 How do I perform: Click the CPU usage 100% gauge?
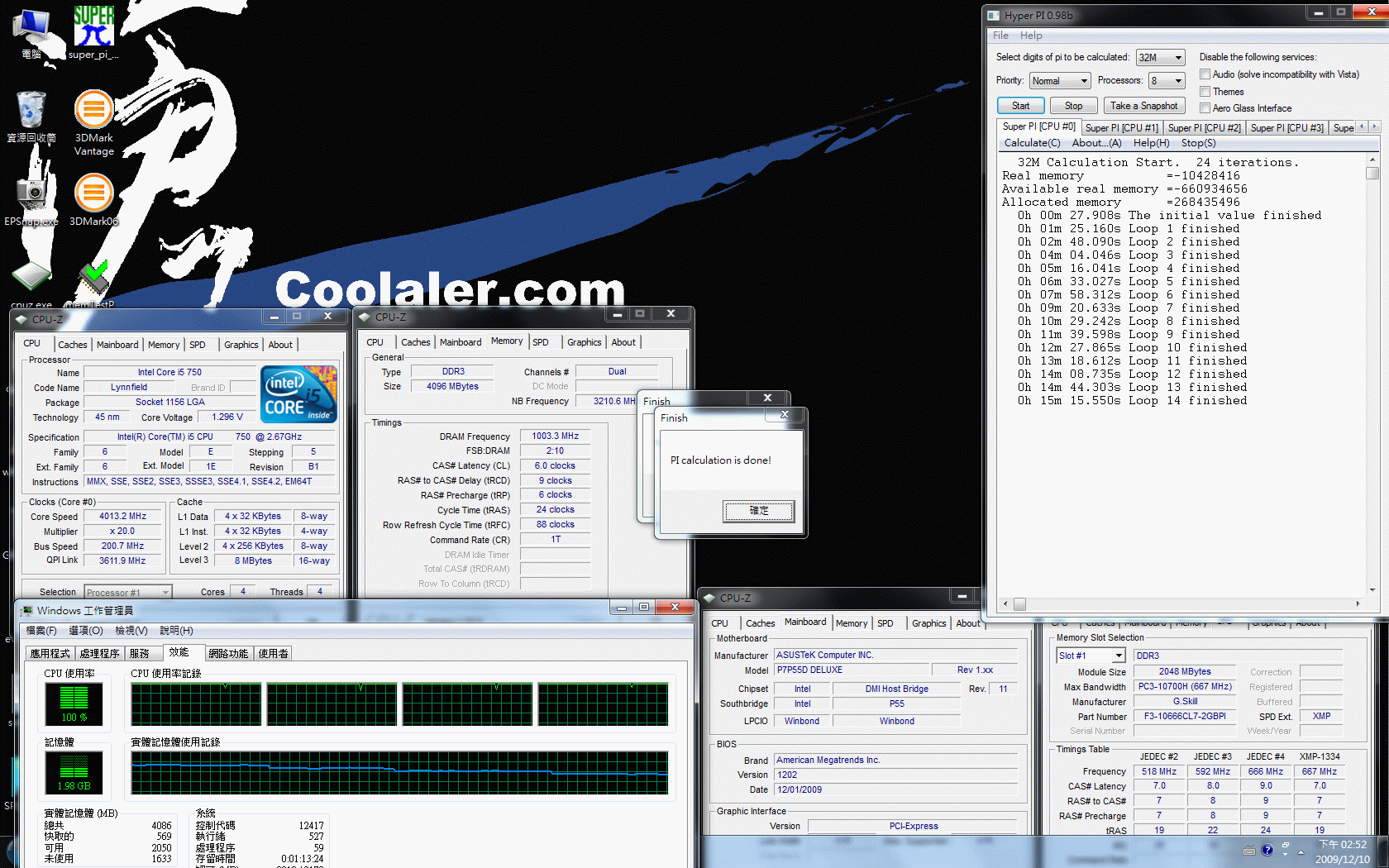point(74,703)
